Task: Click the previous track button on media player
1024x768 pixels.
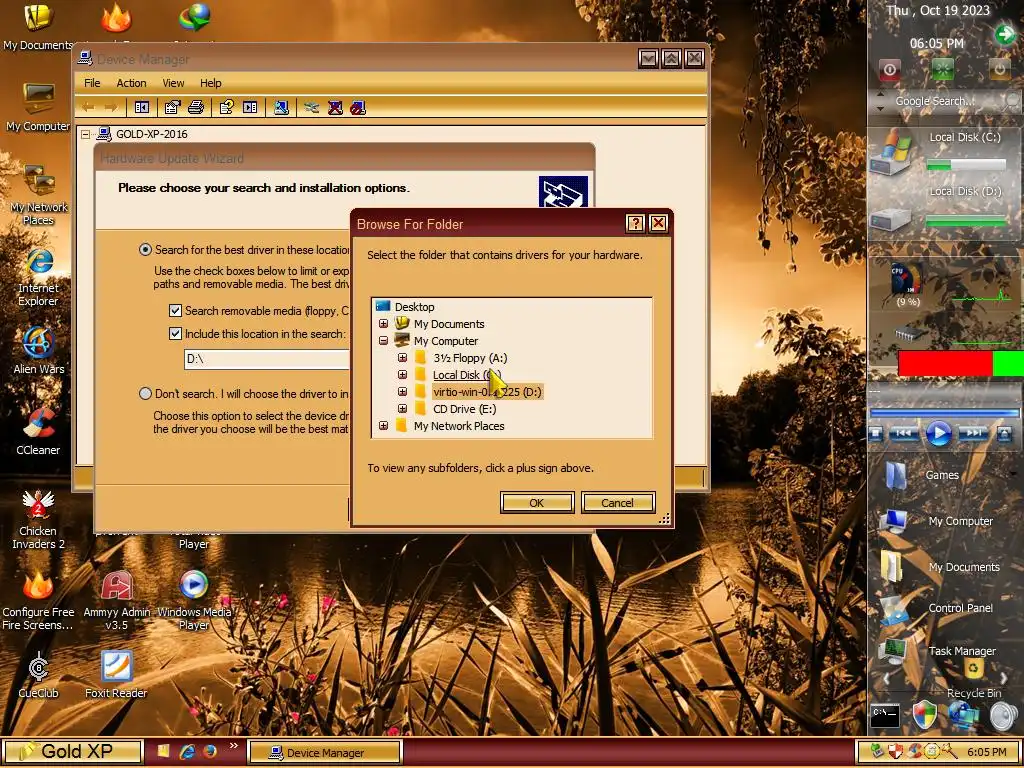Action: (x=904, y=434)
